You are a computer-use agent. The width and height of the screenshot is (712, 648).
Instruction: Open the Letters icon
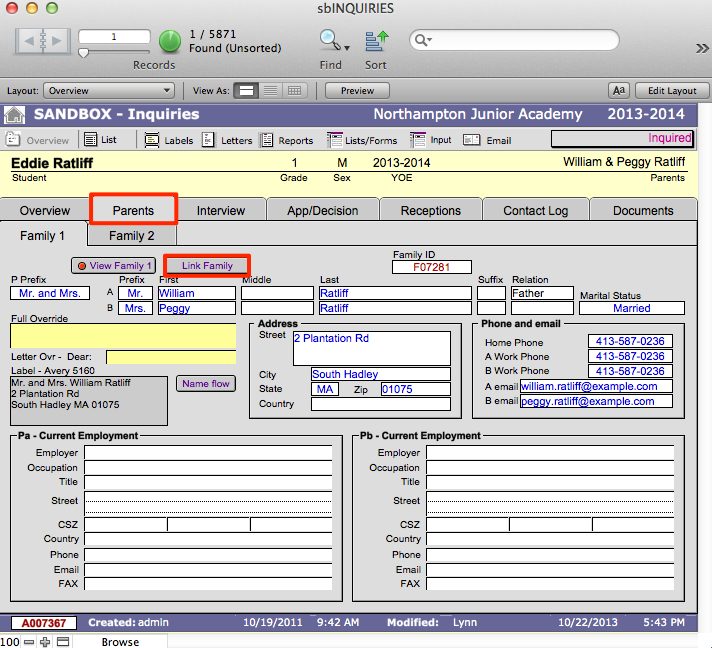[209, 140]
